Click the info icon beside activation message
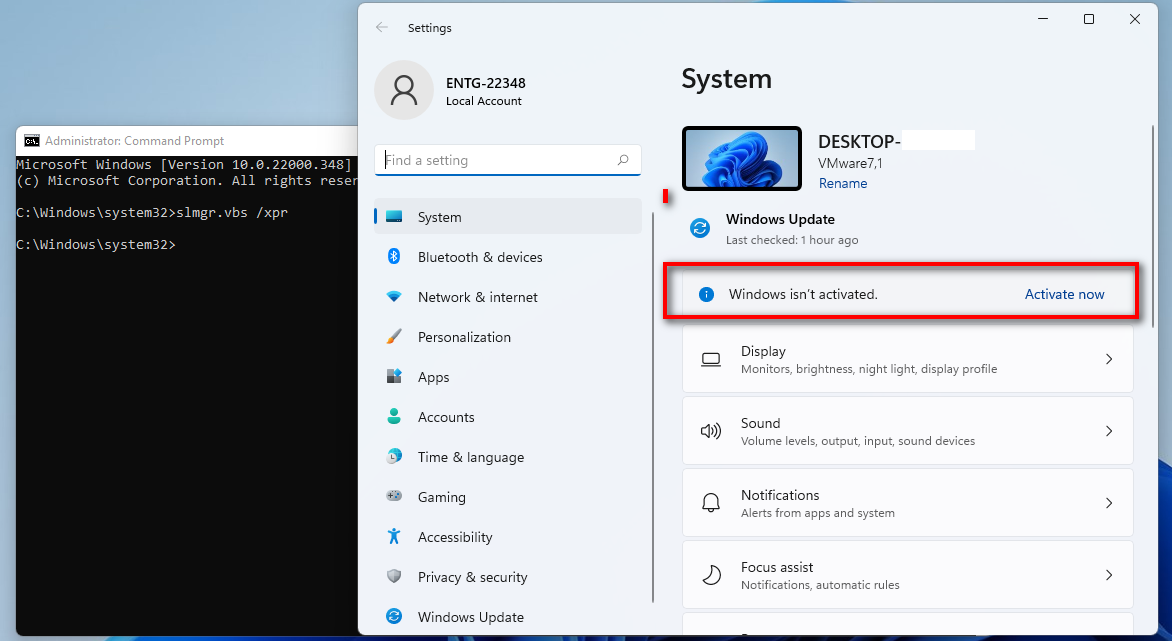This screenshot has height=641, width=1172. point(706,294)
